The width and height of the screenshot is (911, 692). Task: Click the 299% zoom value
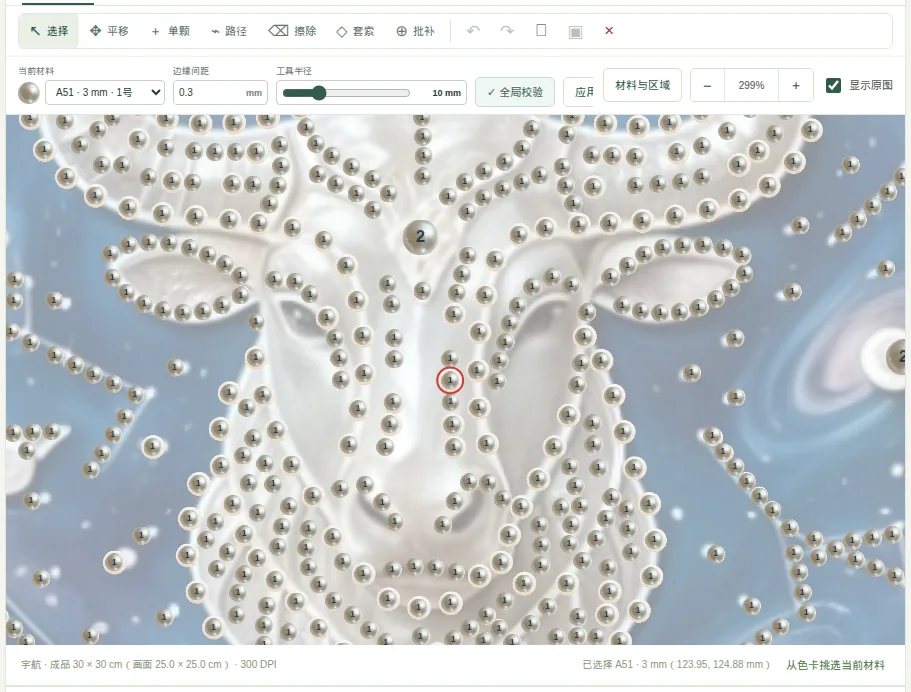point(751,85)
